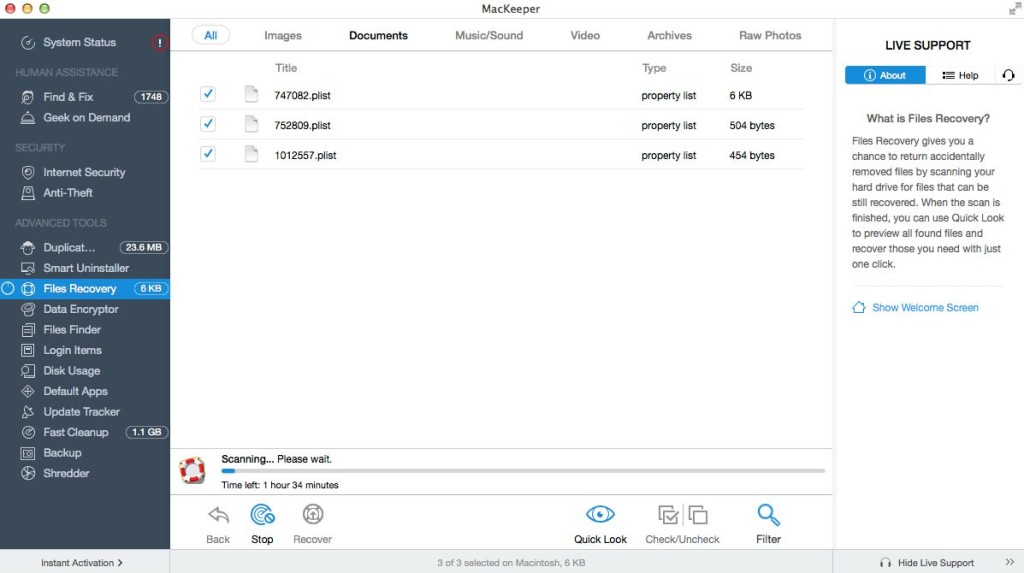Click Hide Live Support button
Viewport: 1024px width, 573px height.
[927, 563]
